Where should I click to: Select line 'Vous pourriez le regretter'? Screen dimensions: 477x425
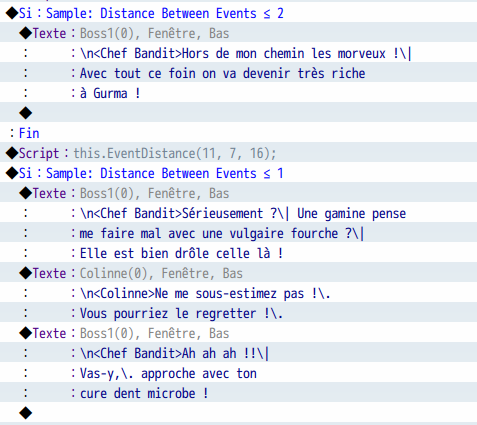[x=238, y=313]
